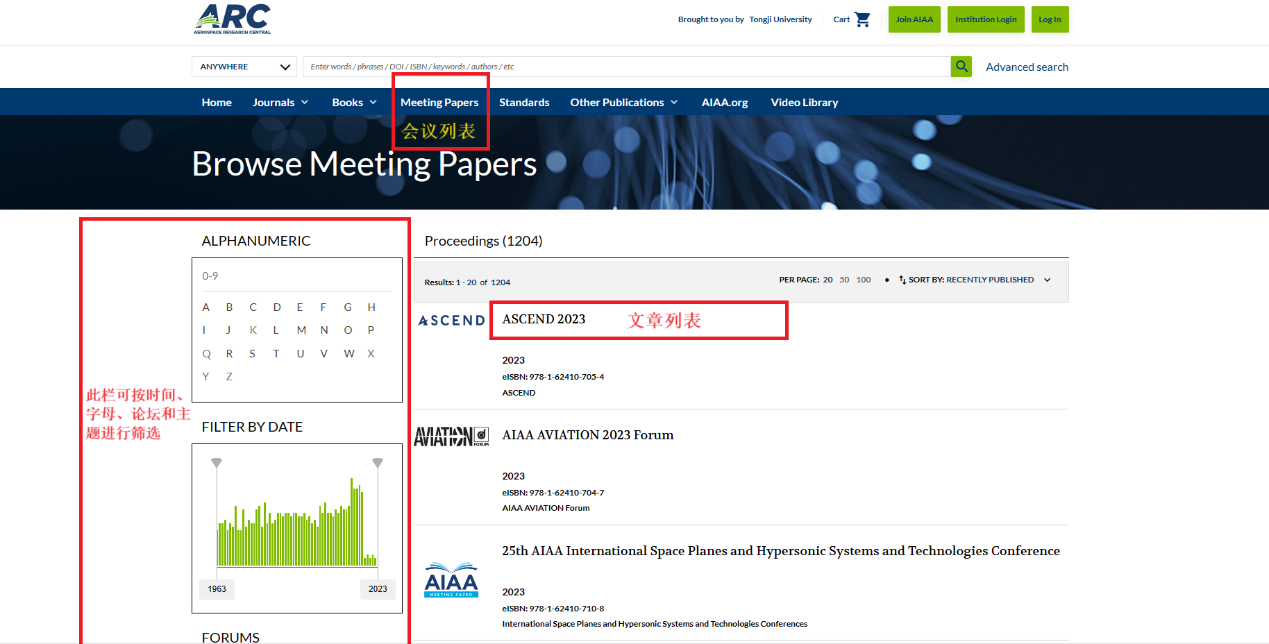Click the Tongji University institution text
The height and width of the screenshot is (644, 1269).
click(781, 19)
